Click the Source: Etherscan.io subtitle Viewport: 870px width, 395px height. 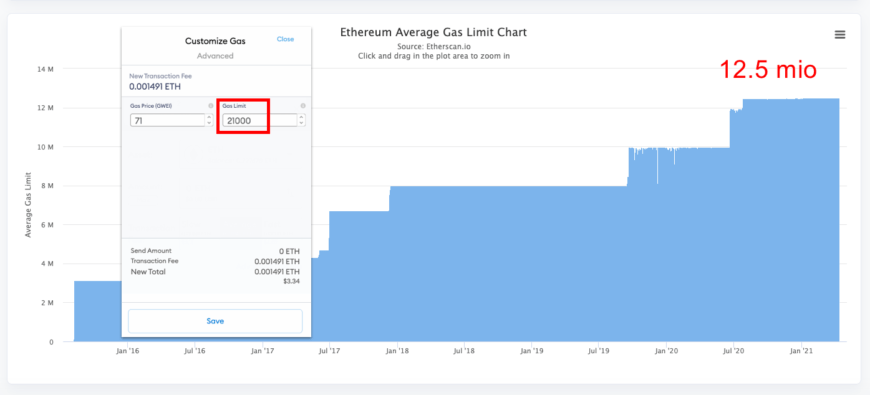(434, 47)
